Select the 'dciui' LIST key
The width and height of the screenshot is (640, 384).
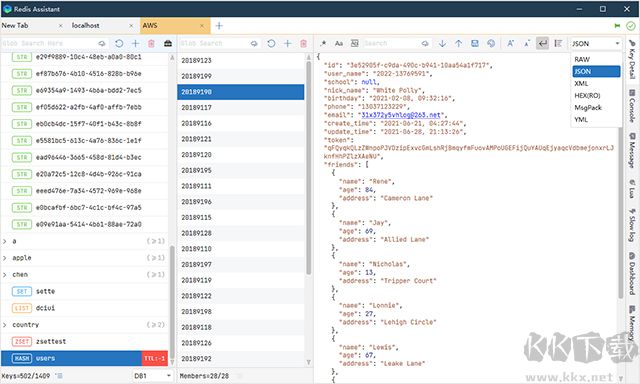point(84,308)
